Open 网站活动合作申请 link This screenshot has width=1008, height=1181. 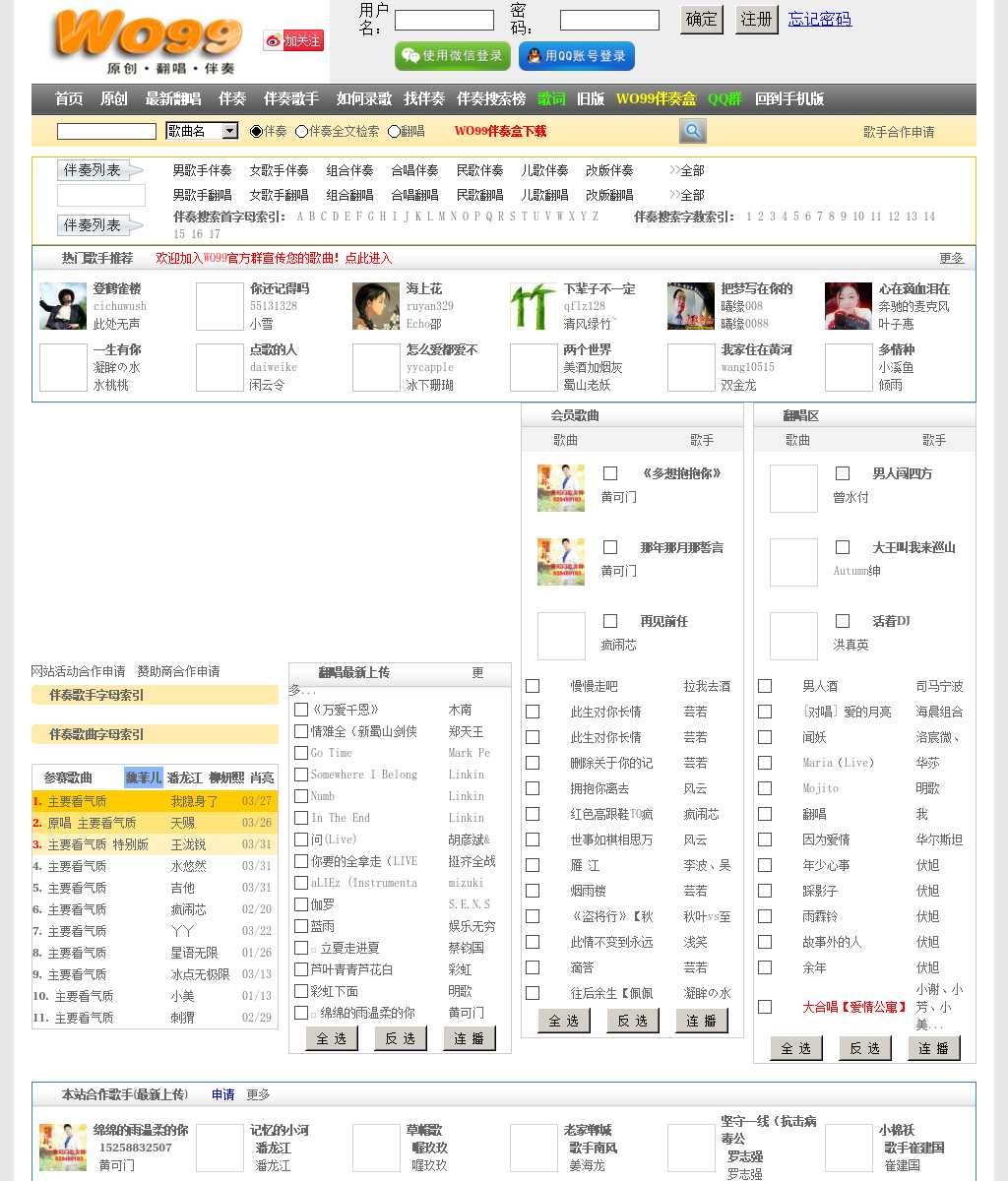pyautogui.click(x=78, y=671)
